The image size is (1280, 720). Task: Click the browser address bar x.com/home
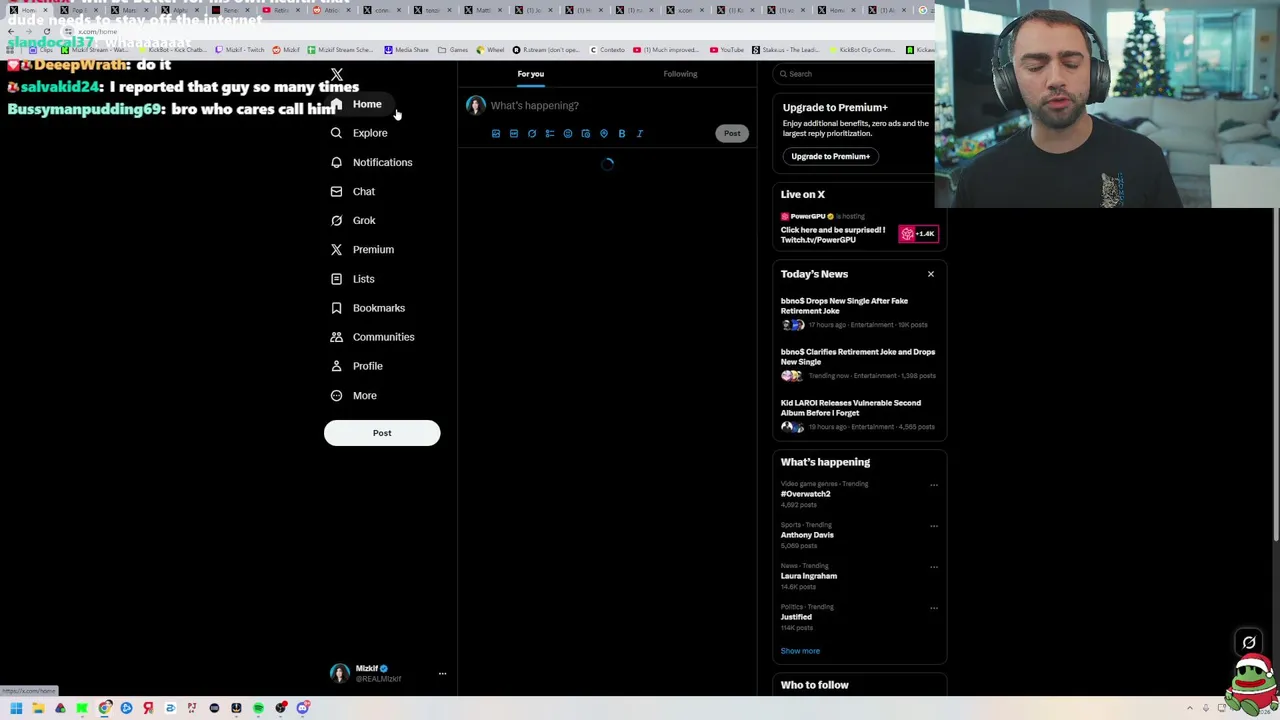point(98,31)
